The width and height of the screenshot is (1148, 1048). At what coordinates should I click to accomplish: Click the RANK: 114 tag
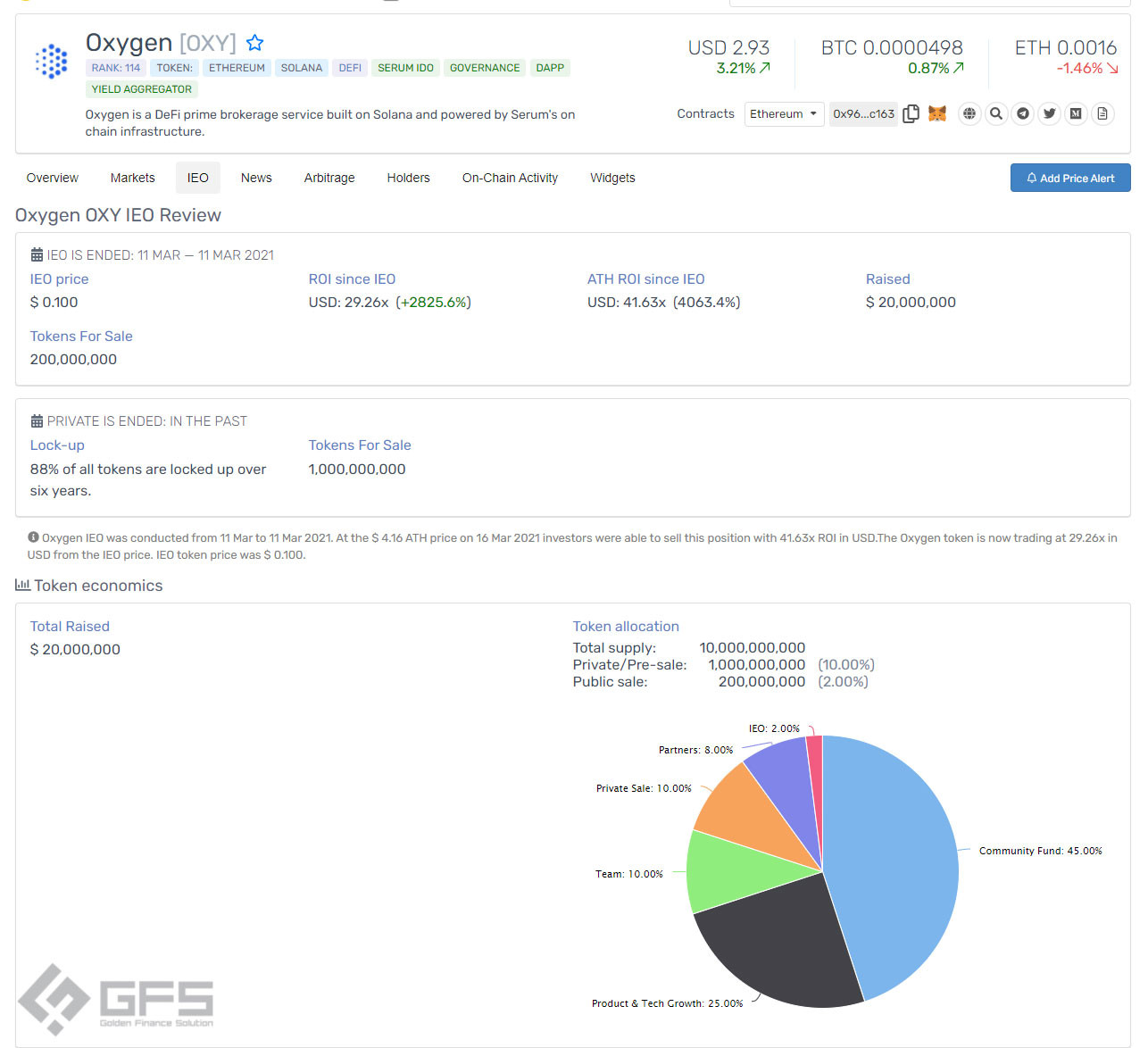[116, 68]
